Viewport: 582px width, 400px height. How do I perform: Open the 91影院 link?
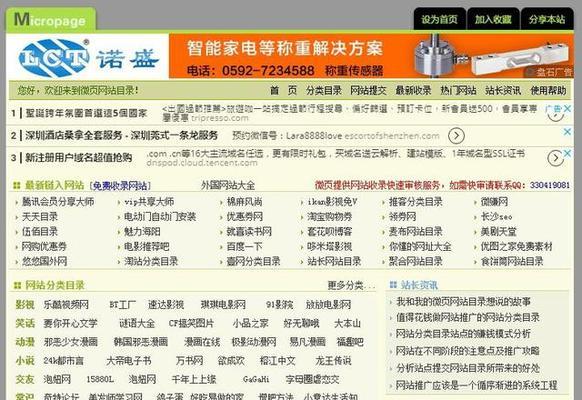[279, 305]
